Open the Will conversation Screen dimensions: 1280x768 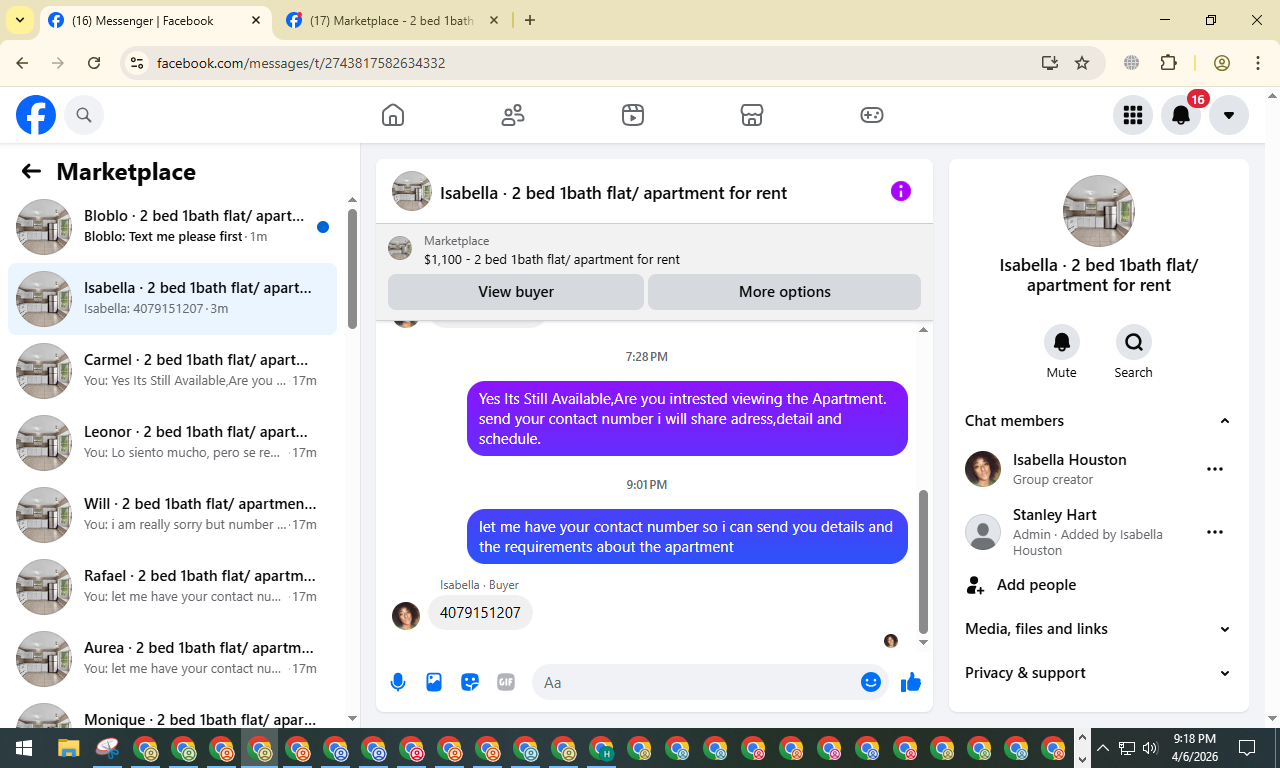coord(172,515)
